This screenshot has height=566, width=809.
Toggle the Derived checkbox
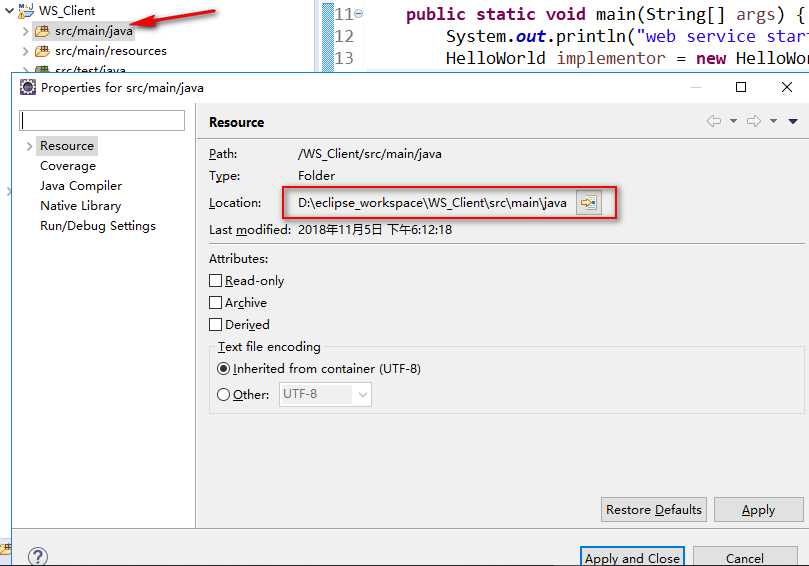215,325
